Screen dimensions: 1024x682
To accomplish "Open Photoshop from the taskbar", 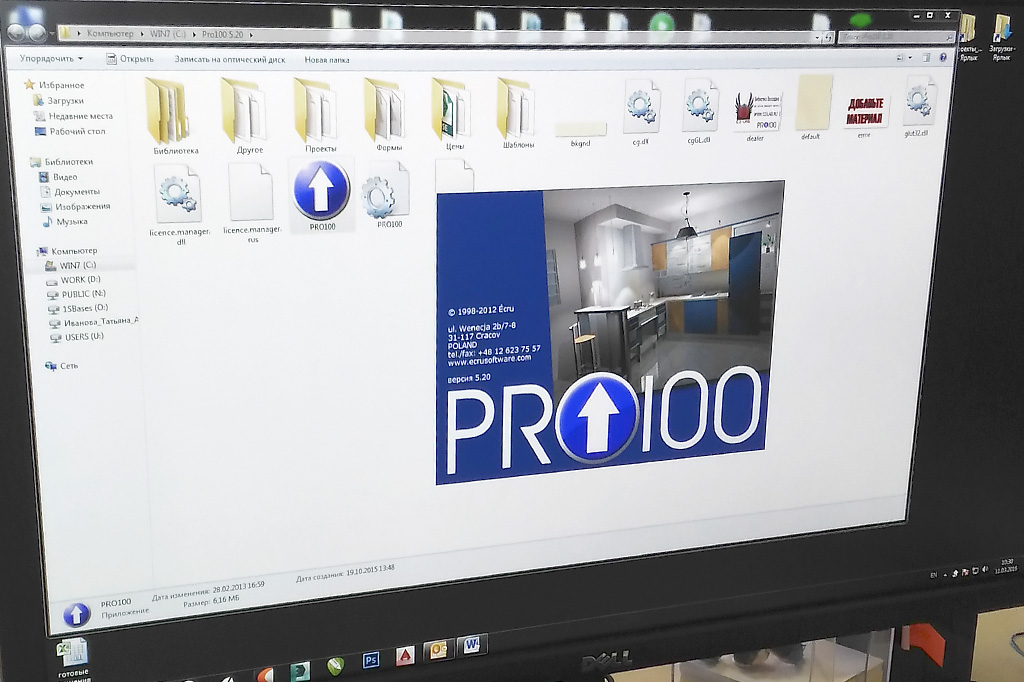I will [371, 660].
